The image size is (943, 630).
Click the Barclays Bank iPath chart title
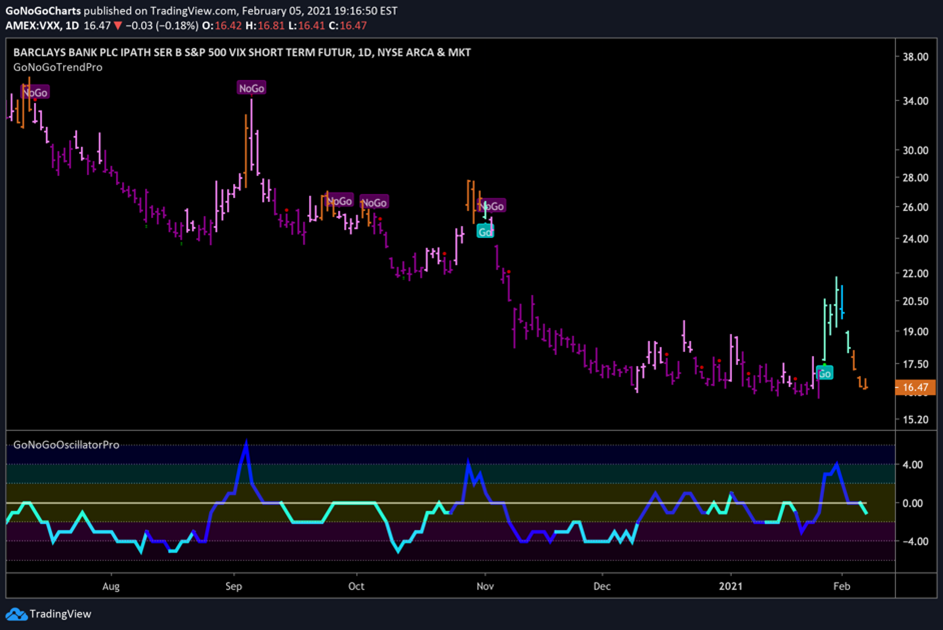242,52
